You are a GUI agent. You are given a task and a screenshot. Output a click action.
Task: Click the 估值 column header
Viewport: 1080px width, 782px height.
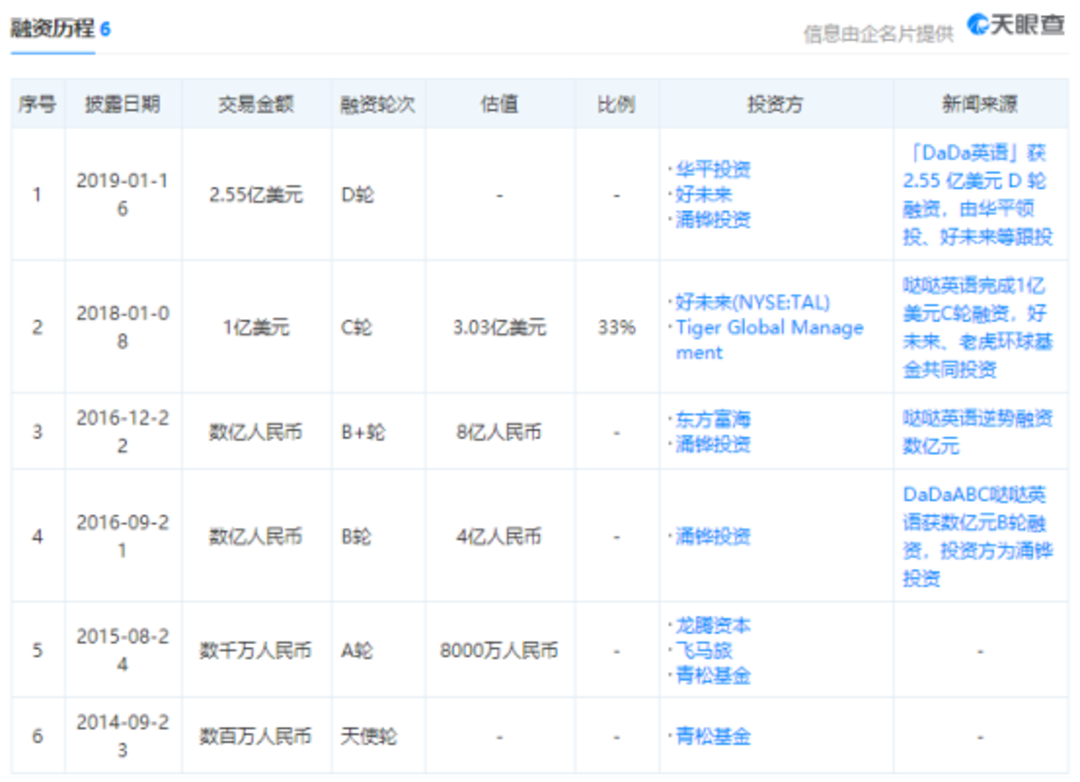point(499,104)
